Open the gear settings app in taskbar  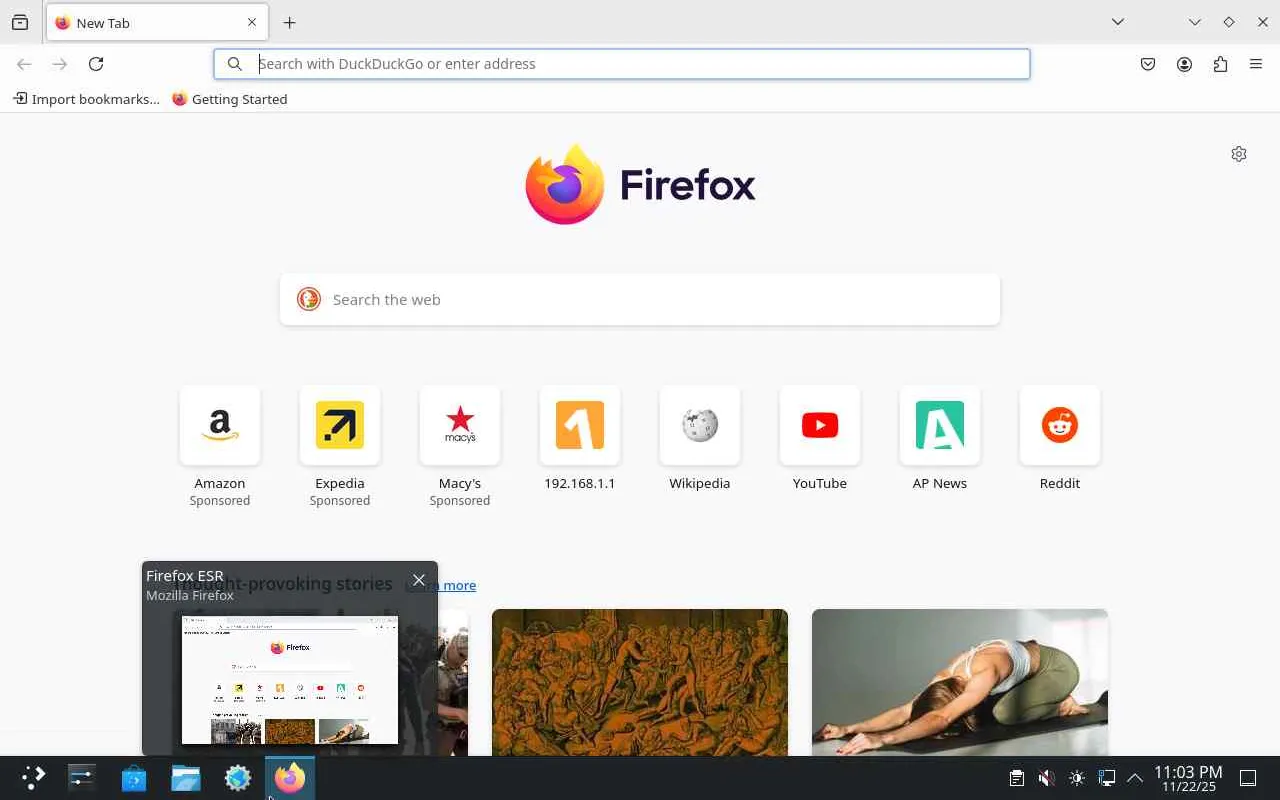[238, 778]
